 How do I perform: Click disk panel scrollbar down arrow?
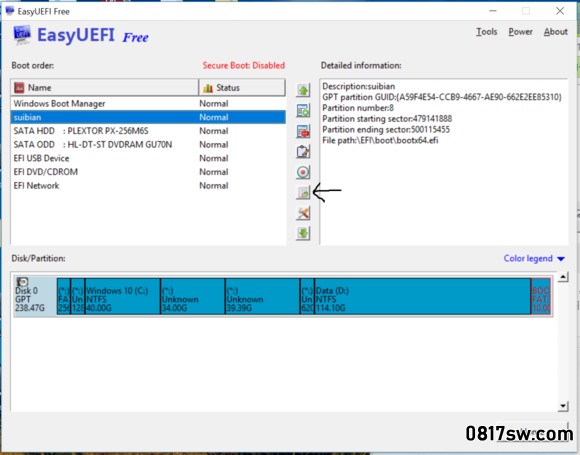click(563, 406)
